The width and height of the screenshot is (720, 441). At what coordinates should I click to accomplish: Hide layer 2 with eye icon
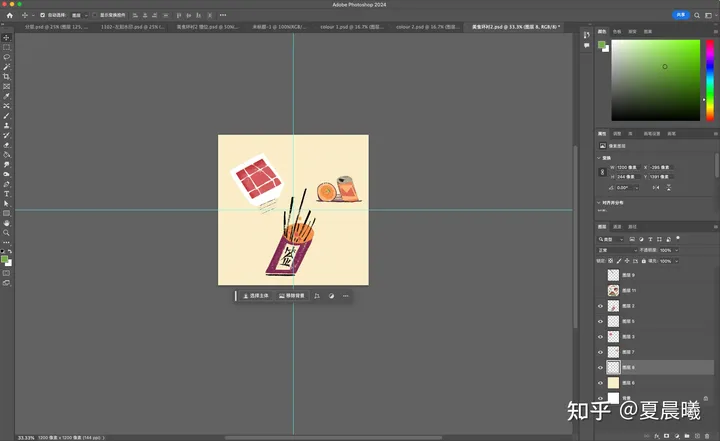(x=600, y=306)
